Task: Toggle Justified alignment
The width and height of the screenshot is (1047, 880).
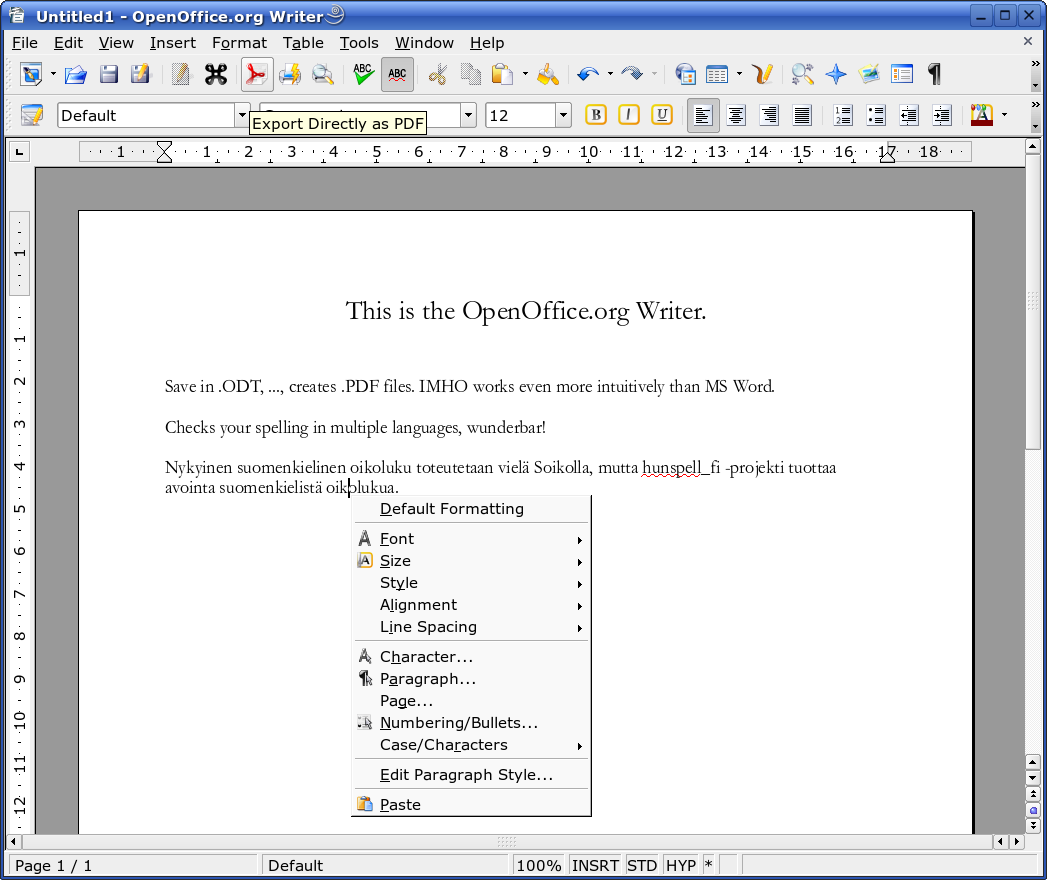Action: (x=802, y=116)
